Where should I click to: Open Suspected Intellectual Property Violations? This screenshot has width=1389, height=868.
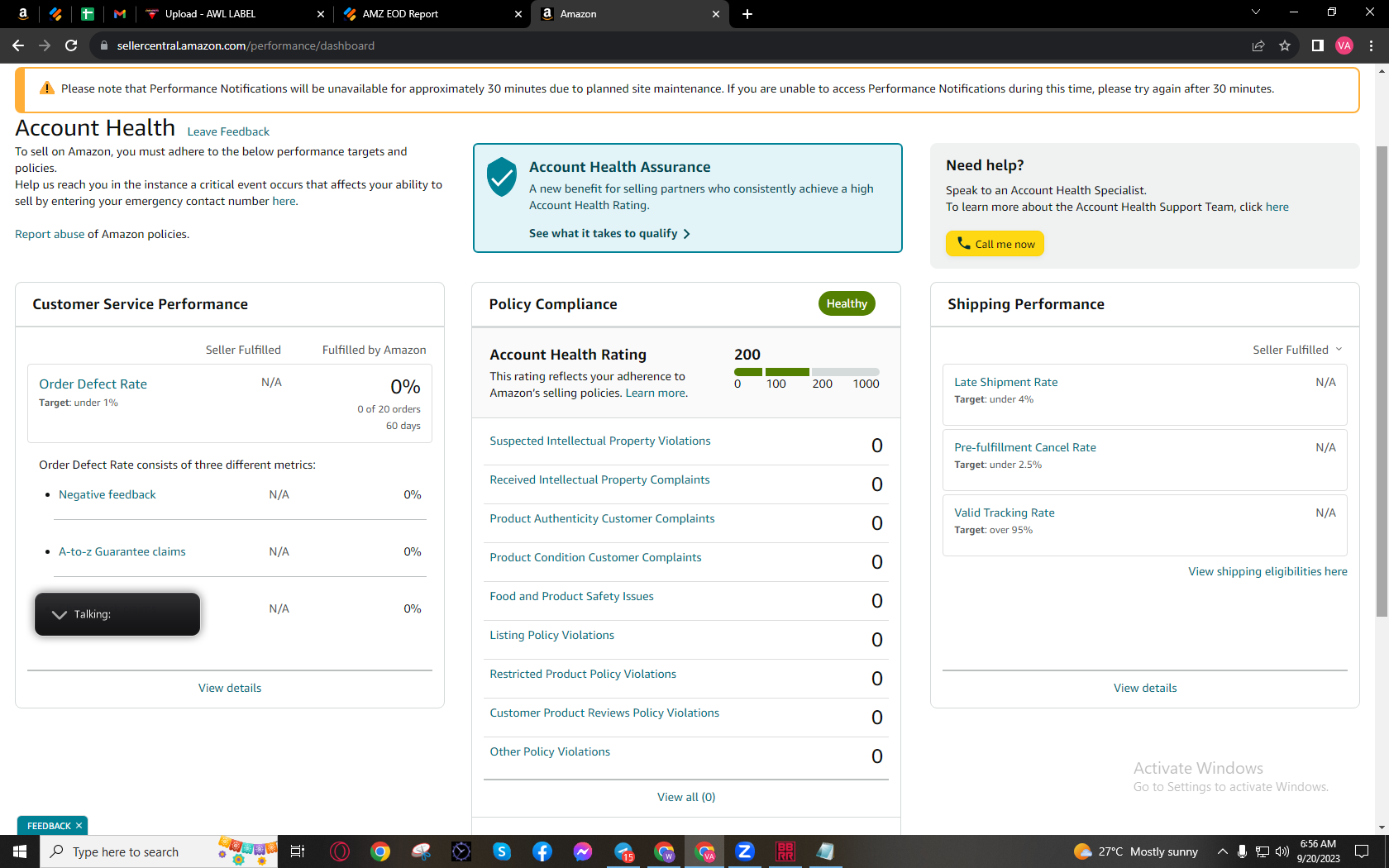click(600, 441)
